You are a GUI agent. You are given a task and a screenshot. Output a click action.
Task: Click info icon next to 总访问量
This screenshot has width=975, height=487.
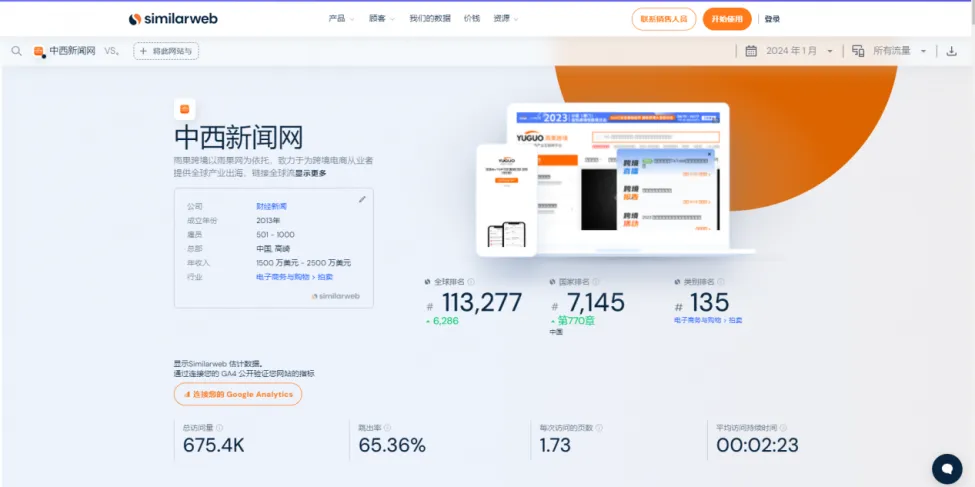219,428
